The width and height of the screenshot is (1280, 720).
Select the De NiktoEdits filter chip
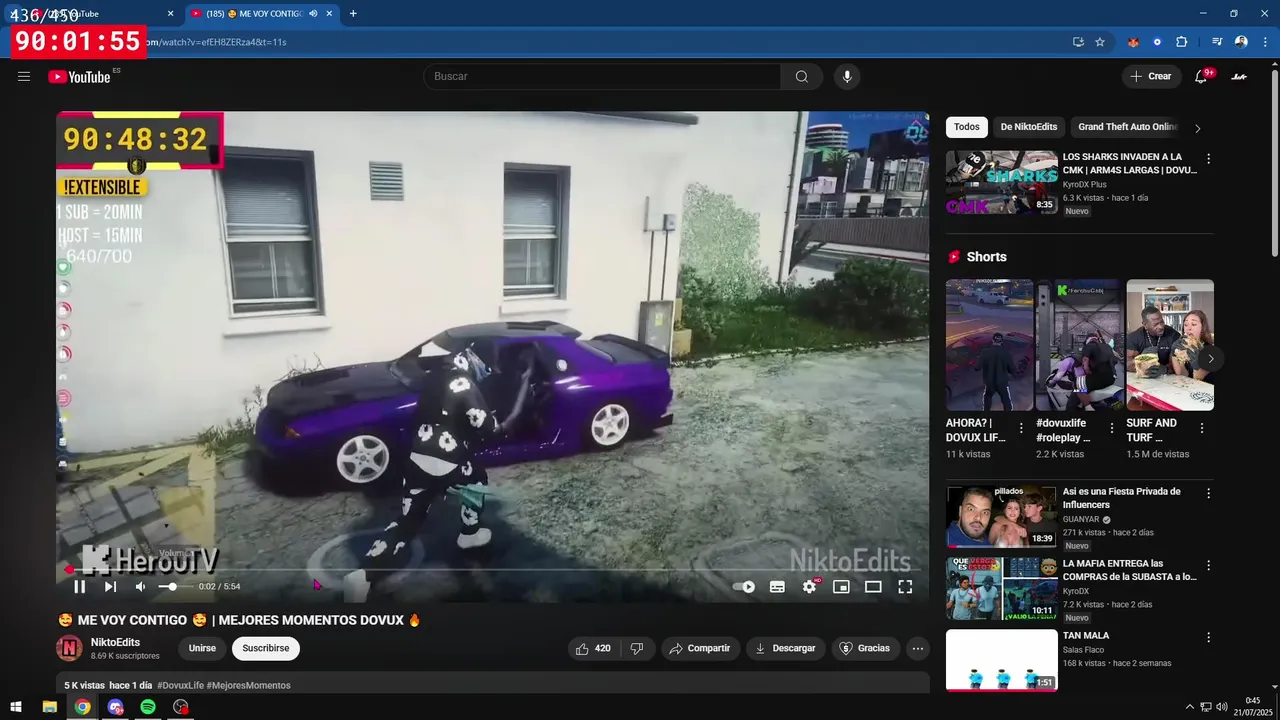[x=1029, y=127]
